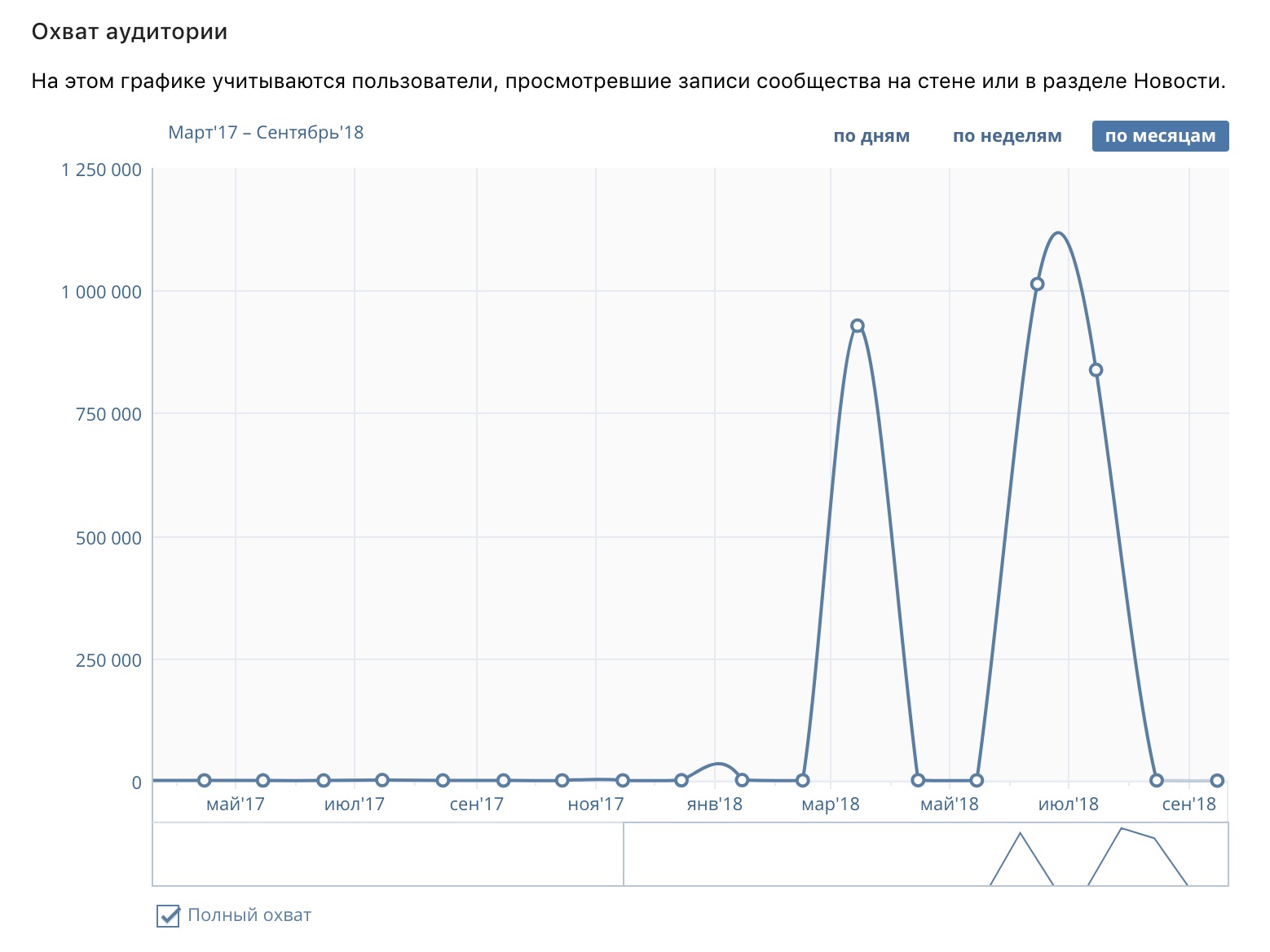Switch chart view to по неделям
This screenshot has height=952, width=1270.
point(1007,136)
